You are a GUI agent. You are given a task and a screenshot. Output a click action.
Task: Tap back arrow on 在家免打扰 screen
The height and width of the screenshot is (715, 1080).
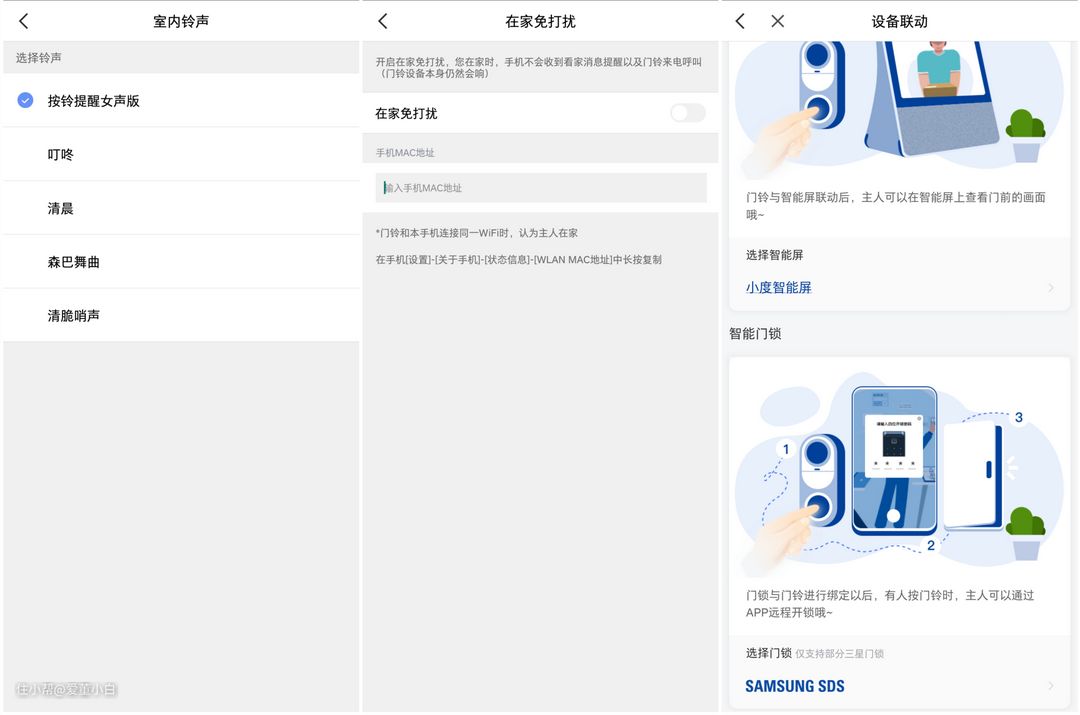(x=383, y=21)
